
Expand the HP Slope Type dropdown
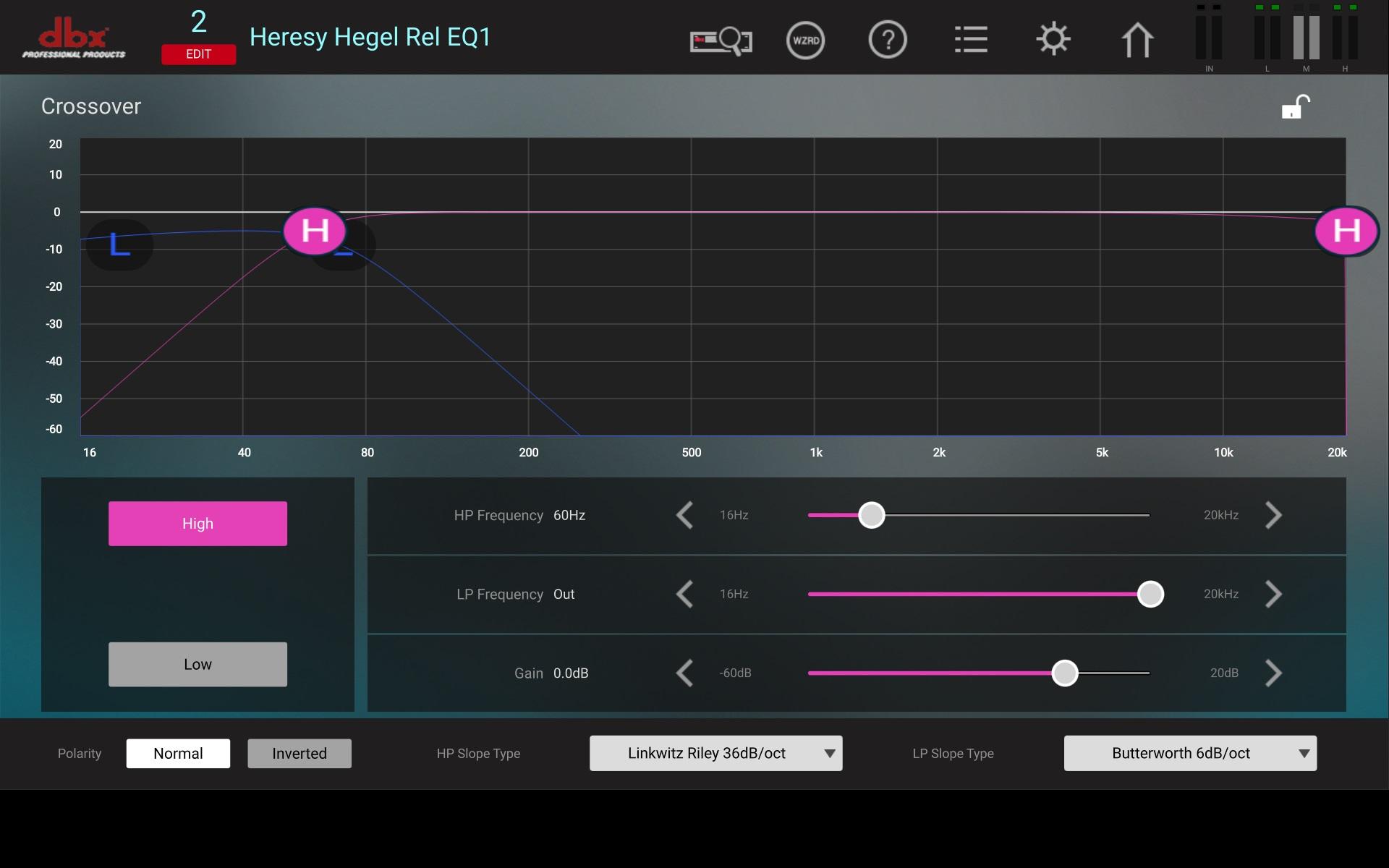pos(715,753)
